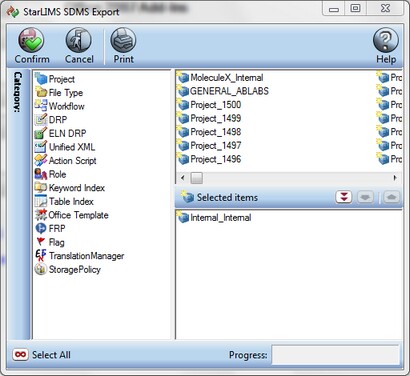Select the Project_1499 list entry
This screenshot has height=376, width=410.
point(209,118)
